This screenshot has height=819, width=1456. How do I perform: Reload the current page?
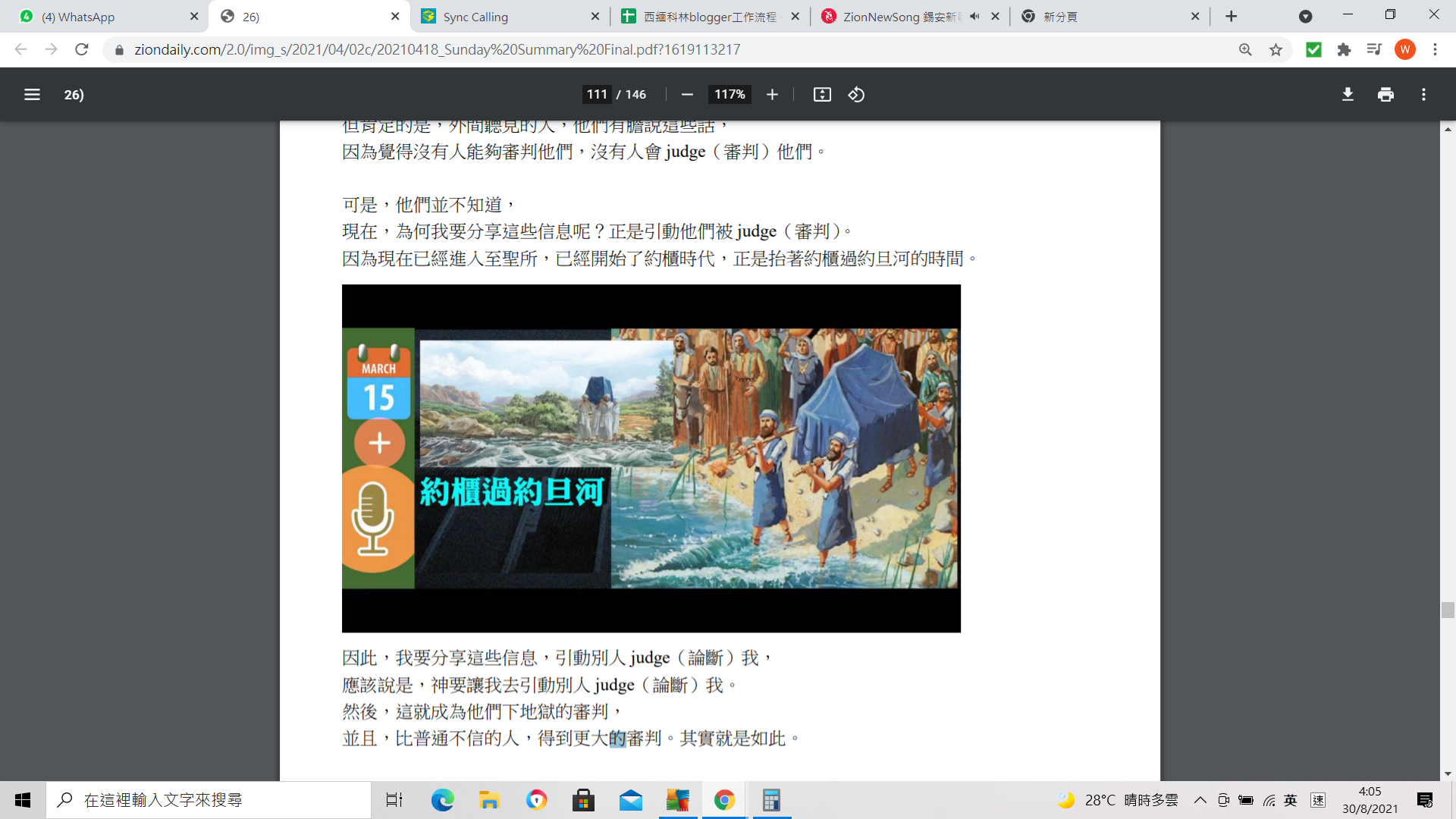tap(82, 49)
